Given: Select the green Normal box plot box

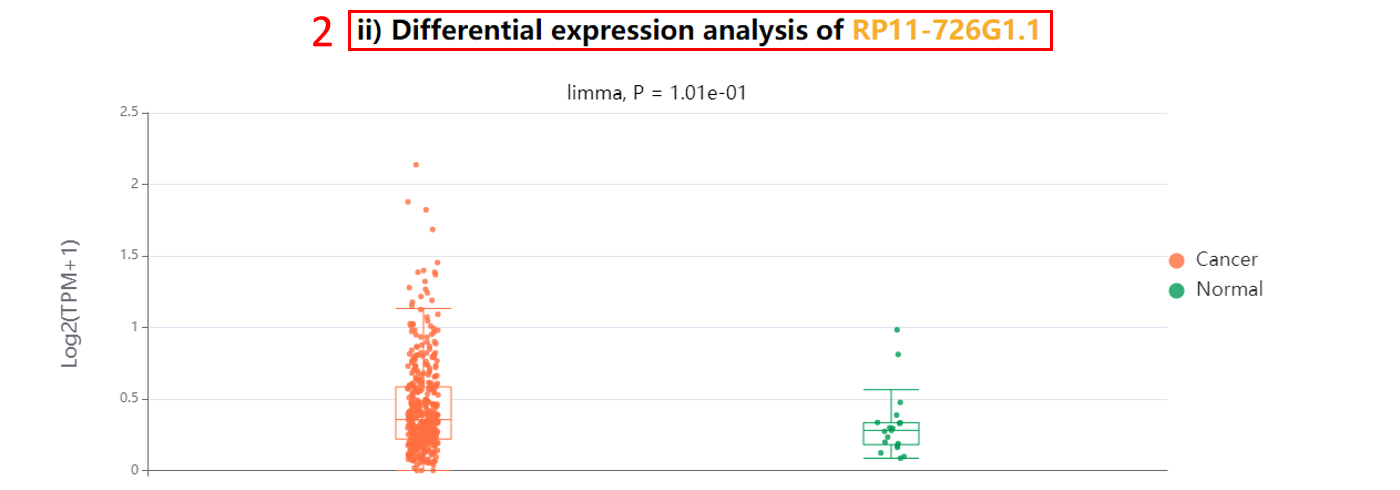Looking at the screenshot, I should (x=891, y=433).
